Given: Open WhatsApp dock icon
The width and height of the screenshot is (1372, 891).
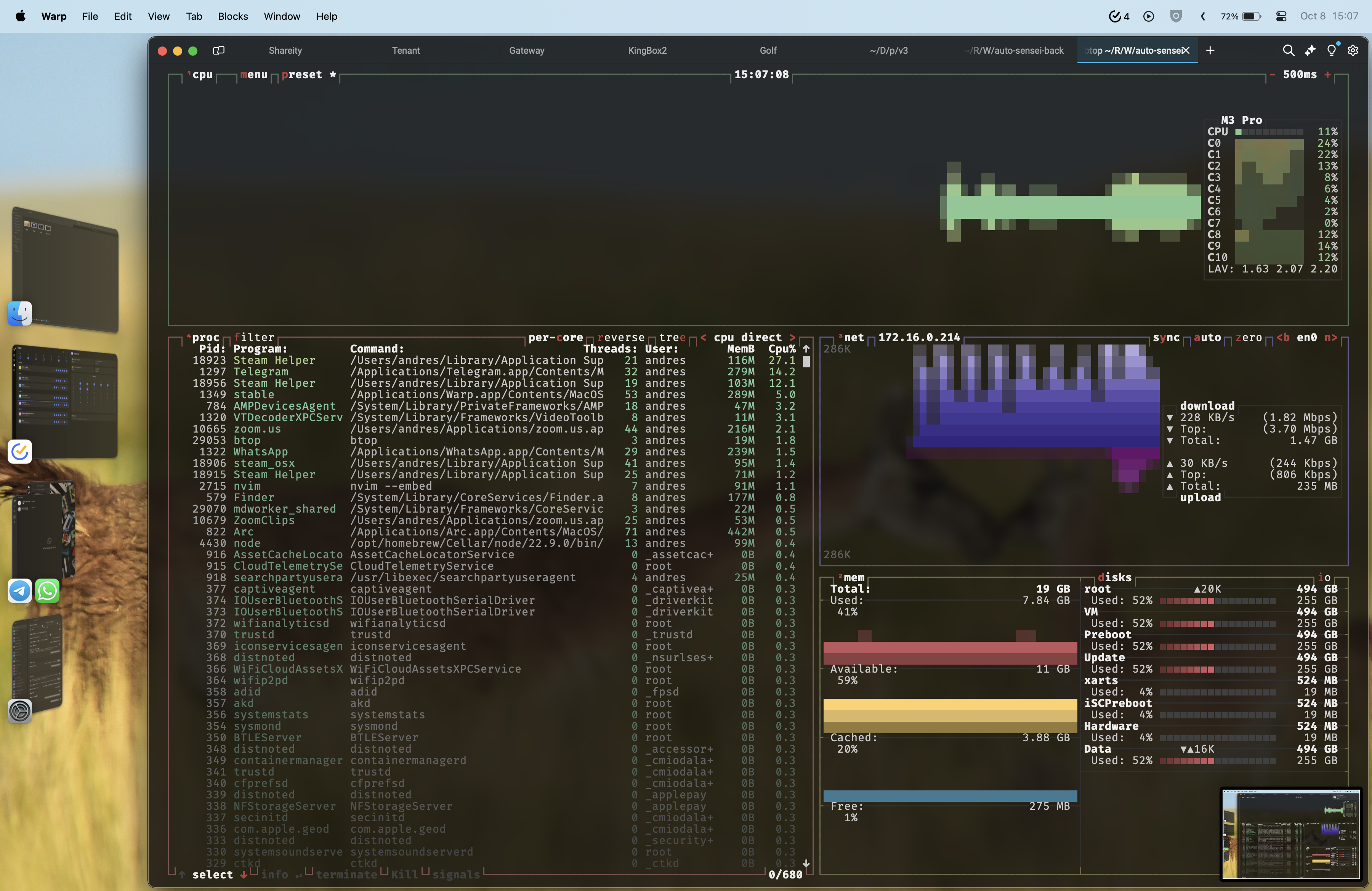Looking at the screenshot, I should coord(47,591).
